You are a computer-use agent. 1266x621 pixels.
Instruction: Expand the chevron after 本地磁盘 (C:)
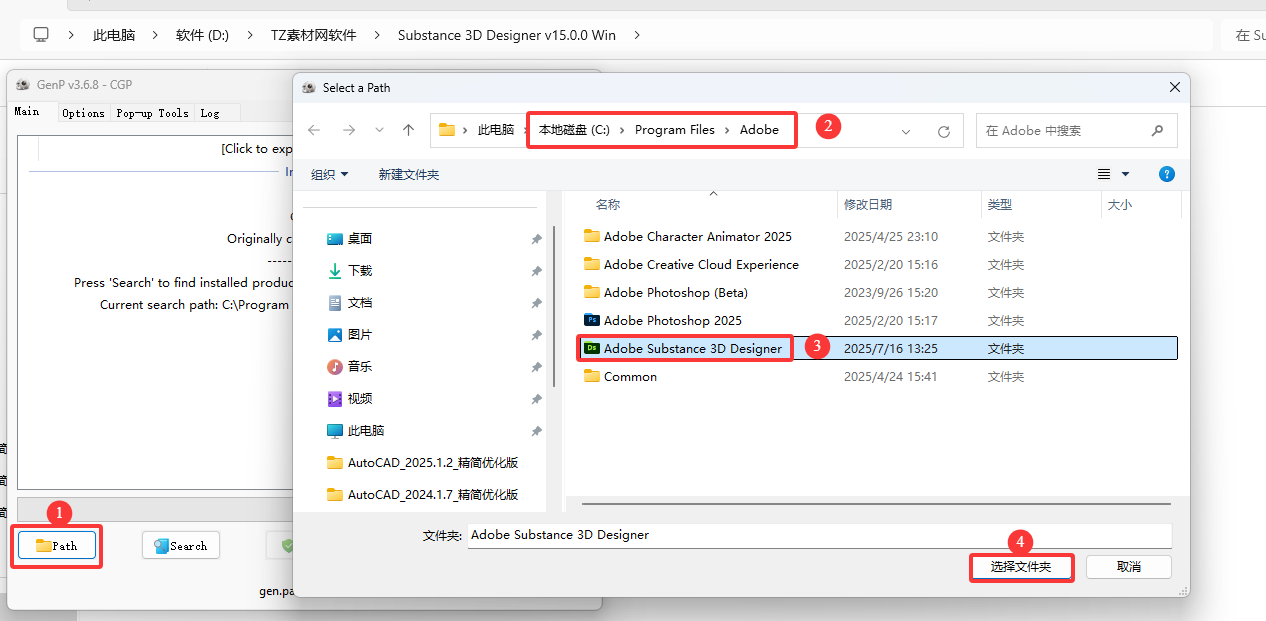pyautogui.click(x=622, y=130)
